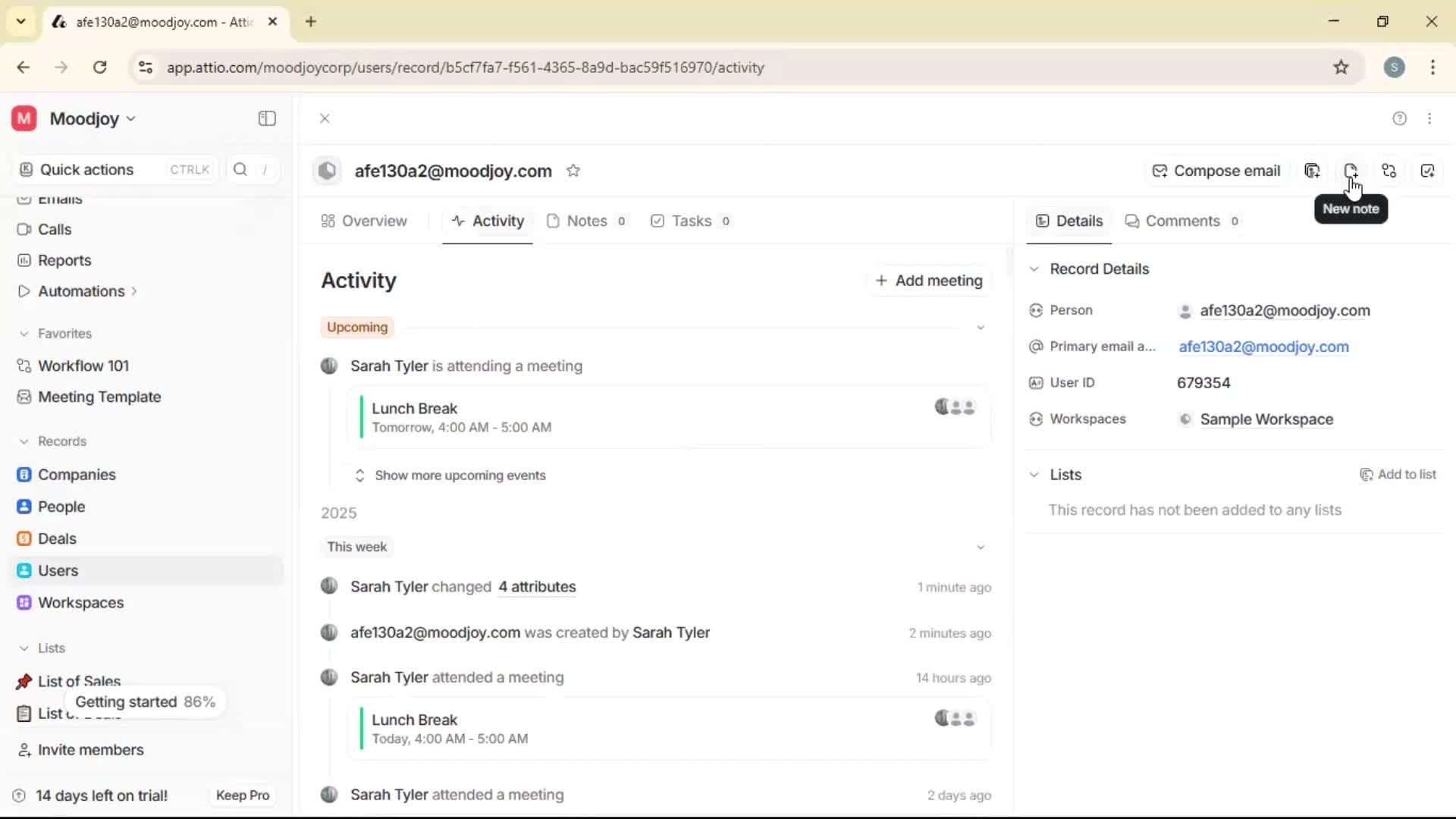Click the Add meeting button
The width and height of the screenshot is (1456, 819).
[x=929, y=281]
